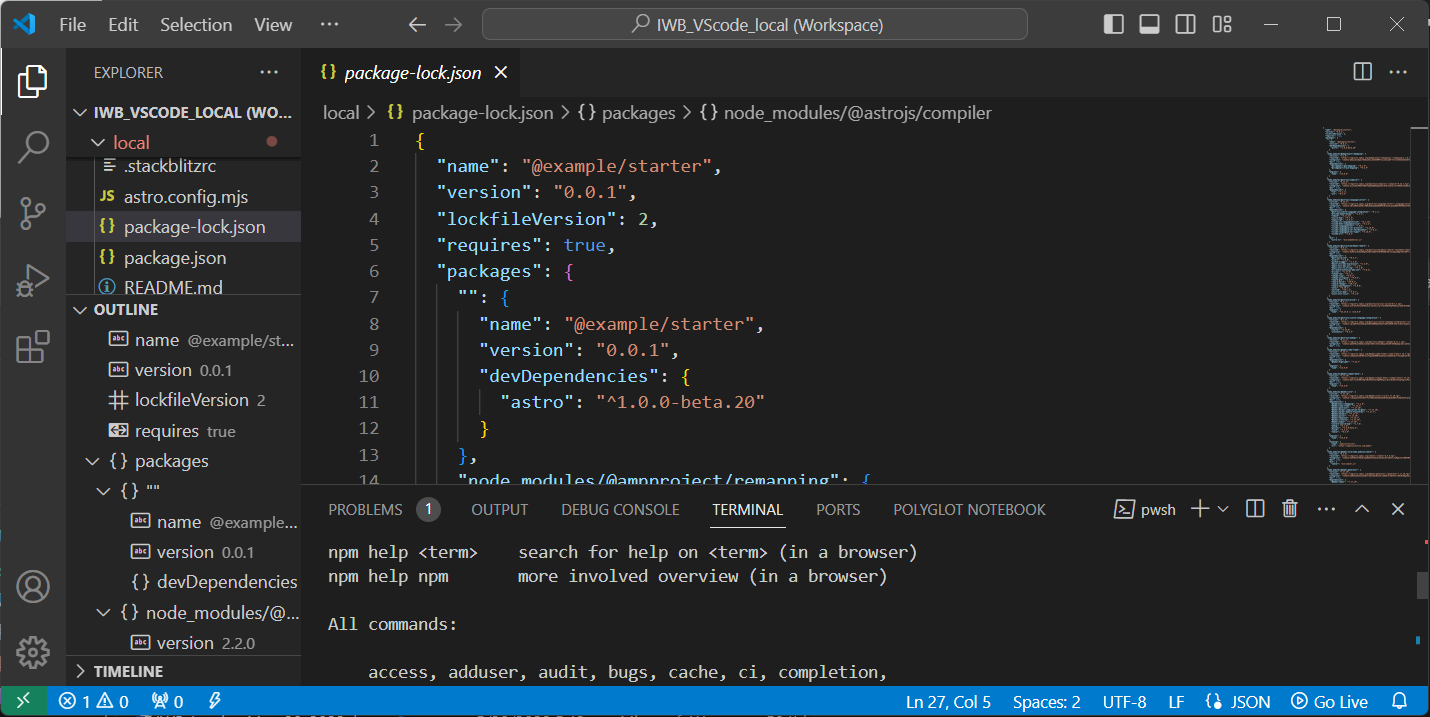Screen dimensions: 1430x717
Task: Select the pwsh terminal label
Action: pos(1146,509)
